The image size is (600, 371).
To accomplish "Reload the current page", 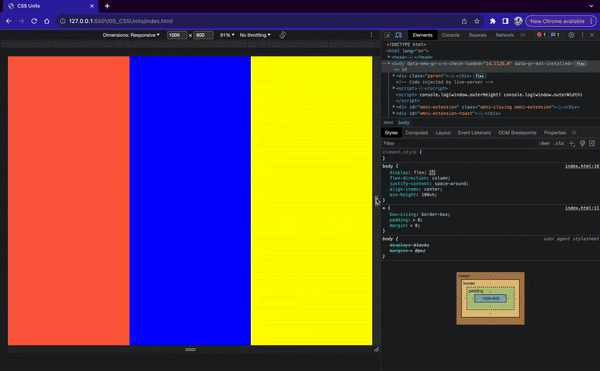I will coord(34,21).
